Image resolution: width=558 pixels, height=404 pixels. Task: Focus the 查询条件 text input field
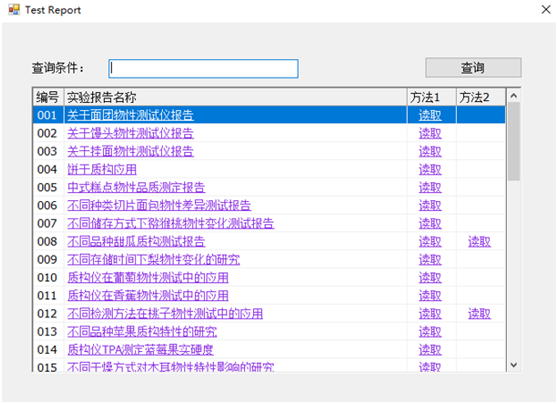(x=203, y=68)
